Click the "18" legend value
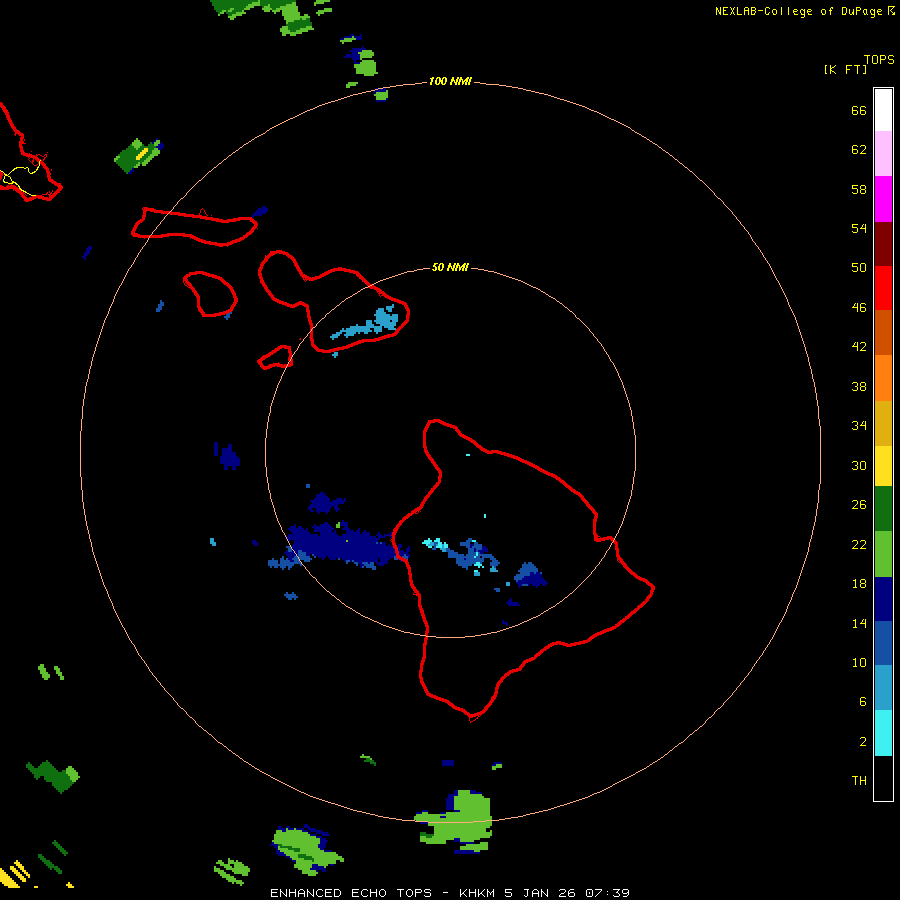 [x=859, y=584]
